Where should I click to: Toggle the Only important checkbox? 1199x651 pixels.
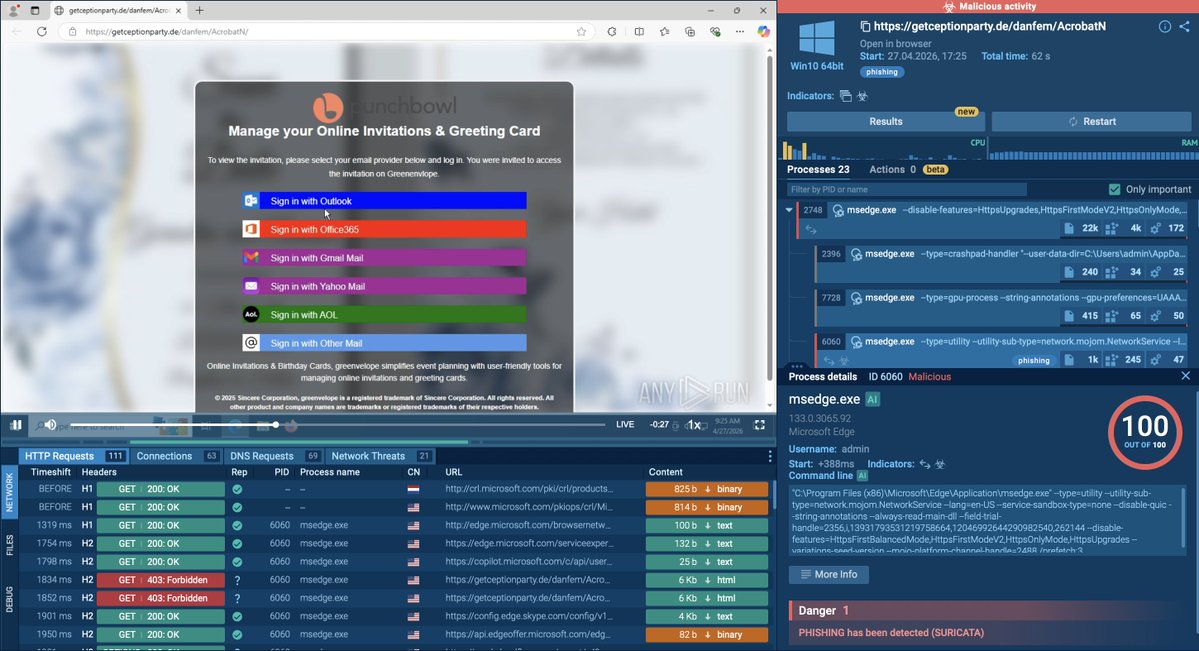(1114, 189)
